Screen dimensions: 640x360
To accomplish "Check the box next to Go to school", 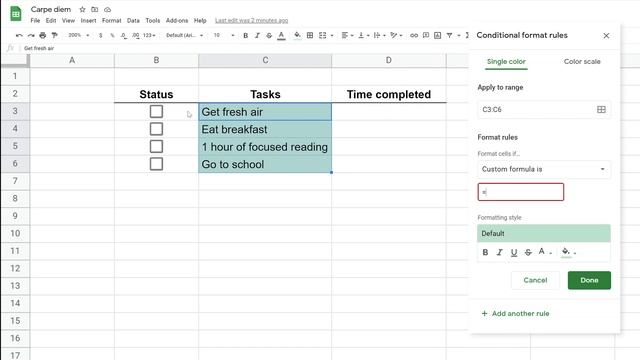I will (156, 164).
